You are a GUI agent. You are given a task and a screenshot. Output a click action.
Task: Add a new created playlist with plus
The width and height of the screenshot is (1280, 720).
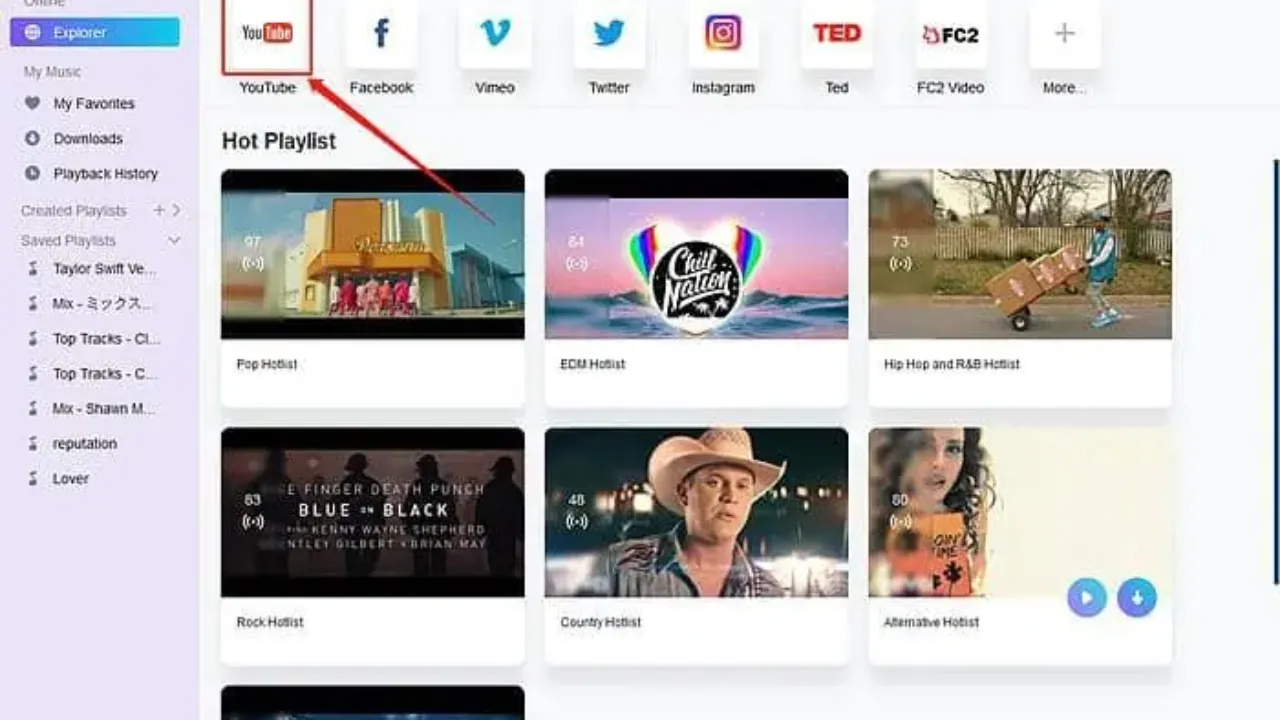(158, 210)
